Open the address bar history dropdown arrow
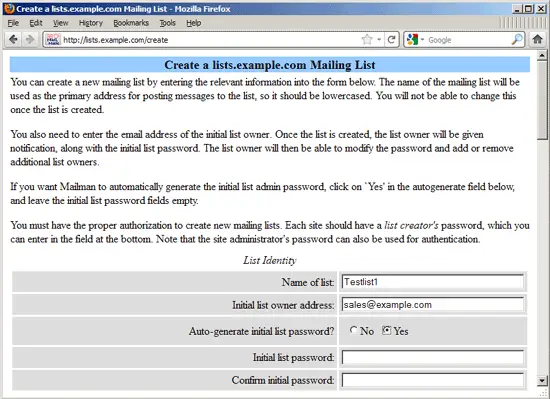The image size is (550, 399). pyautogui.click(x=379, y=39)
